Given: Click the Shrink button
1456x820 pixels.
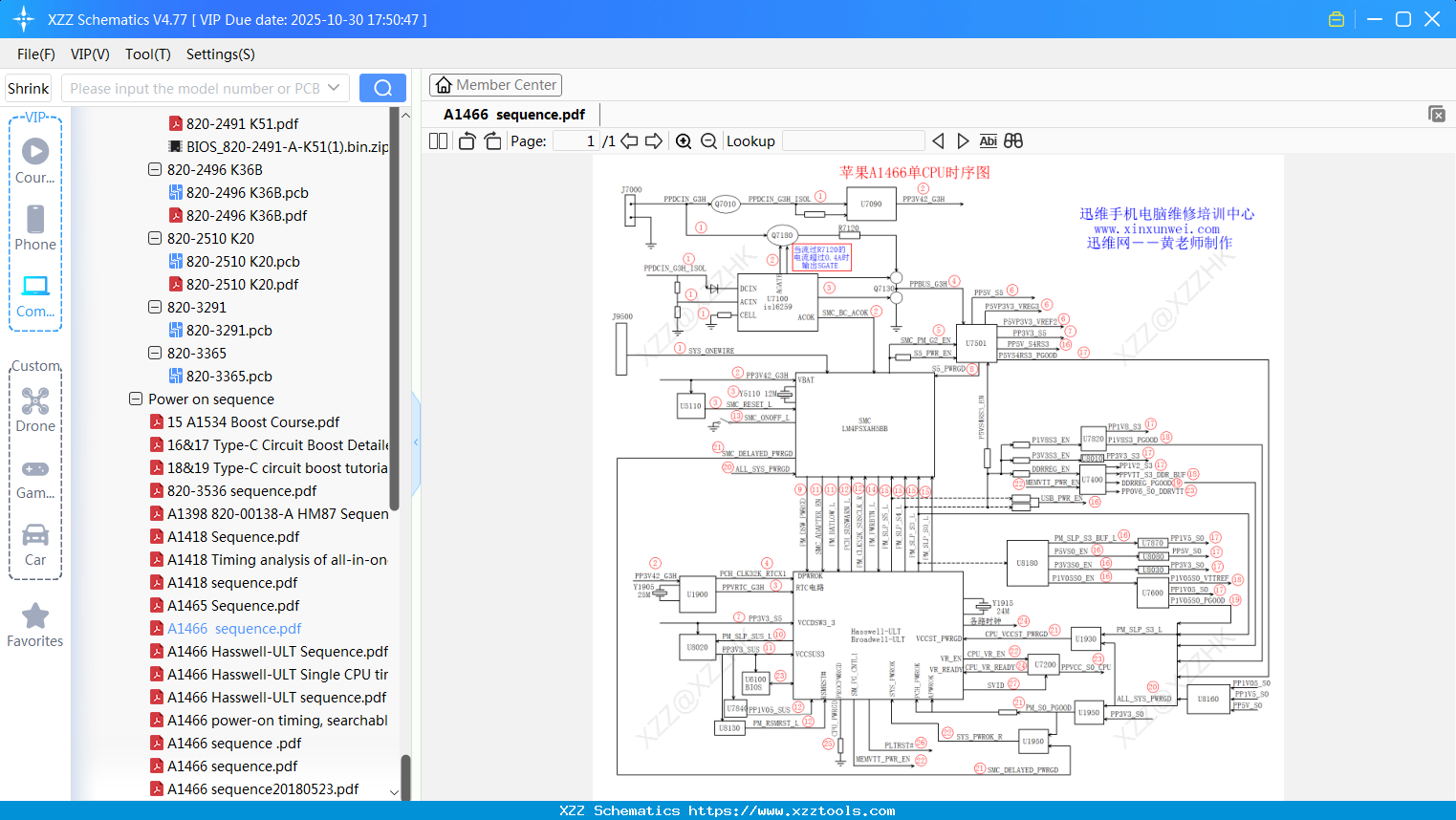Looking at the screenshot, I should (x=29, y=88).
